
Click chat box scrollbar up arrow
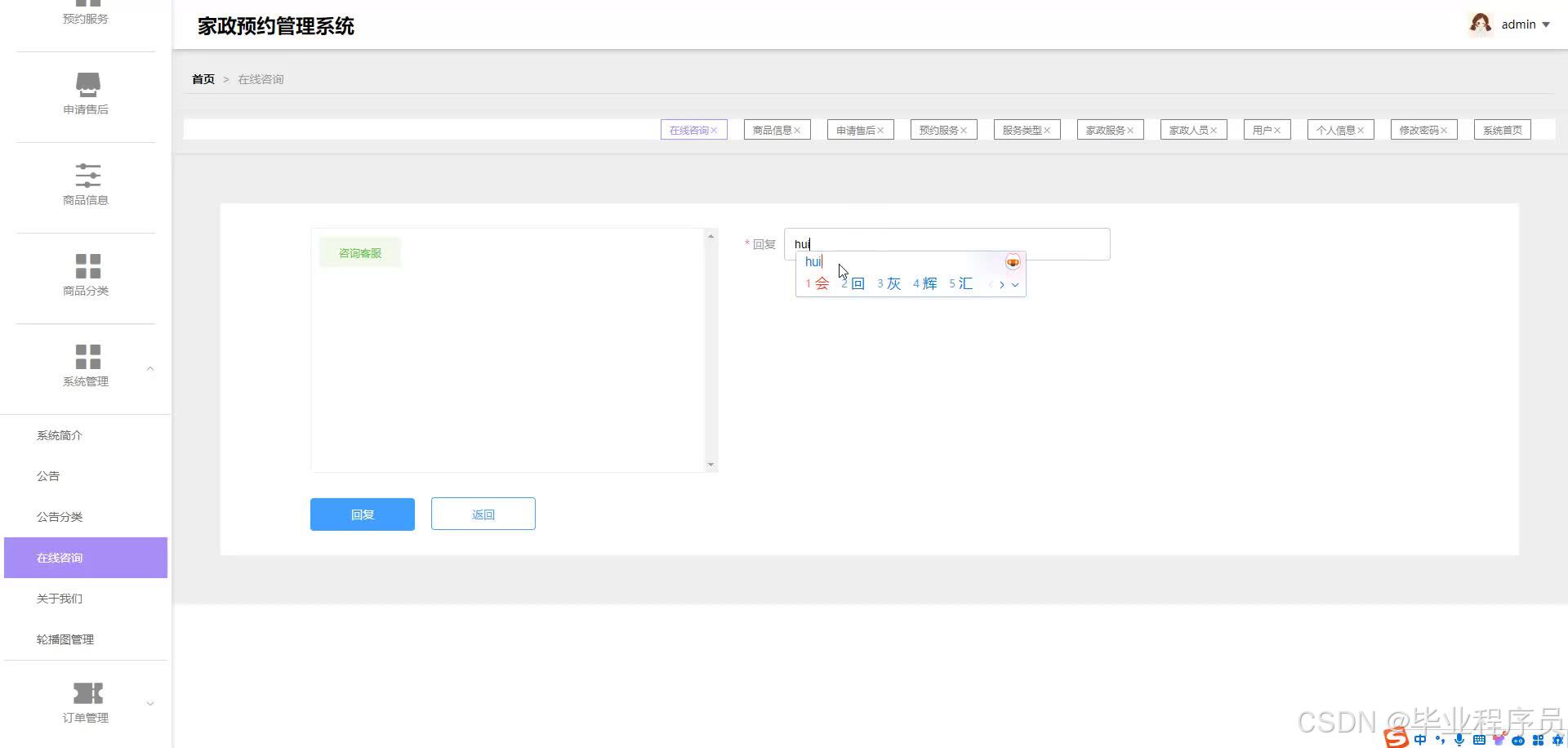[710, 236]
